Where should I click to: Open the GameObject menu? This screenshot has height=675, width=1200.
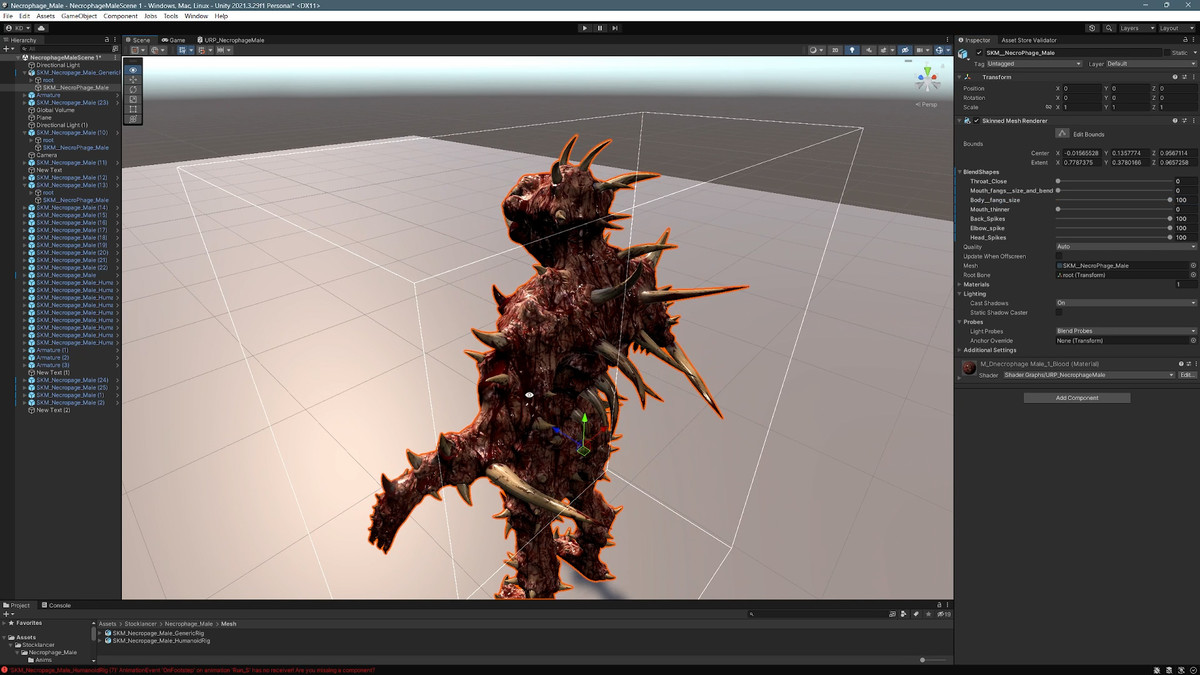click(79, 16)
